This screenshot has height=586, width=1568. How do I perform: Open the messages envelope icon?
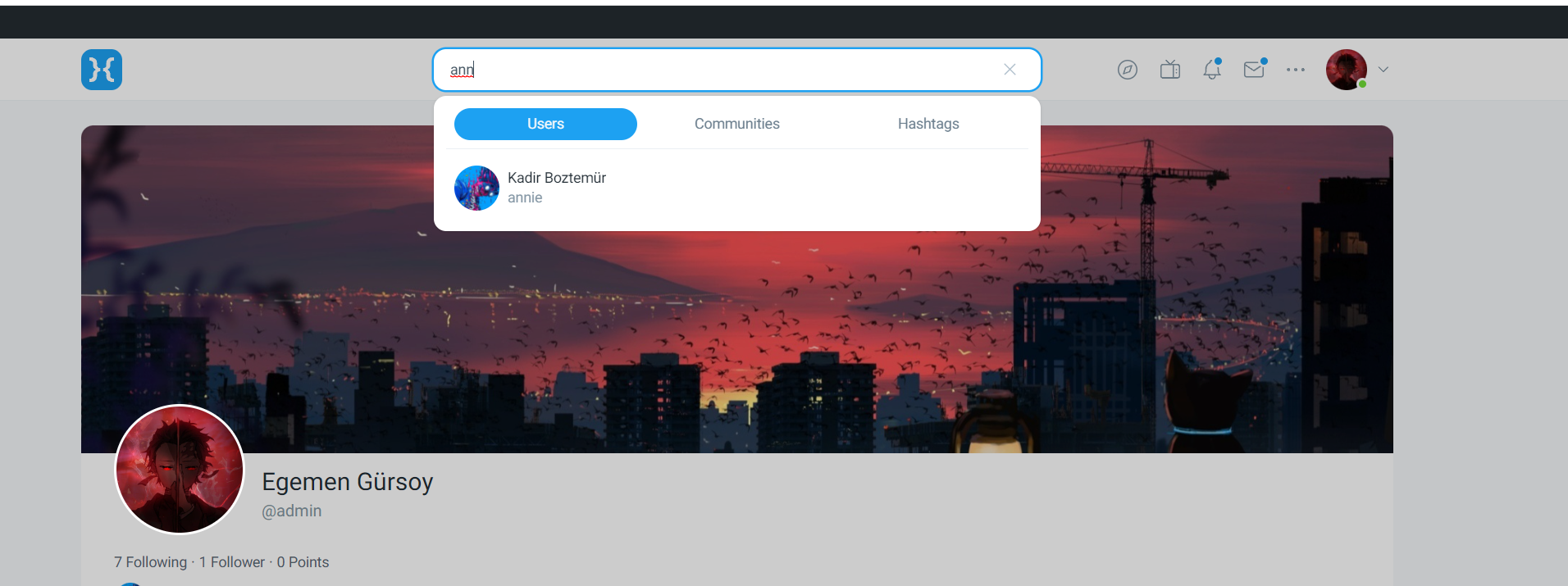pyautogui.click(x=1254, y=70)
